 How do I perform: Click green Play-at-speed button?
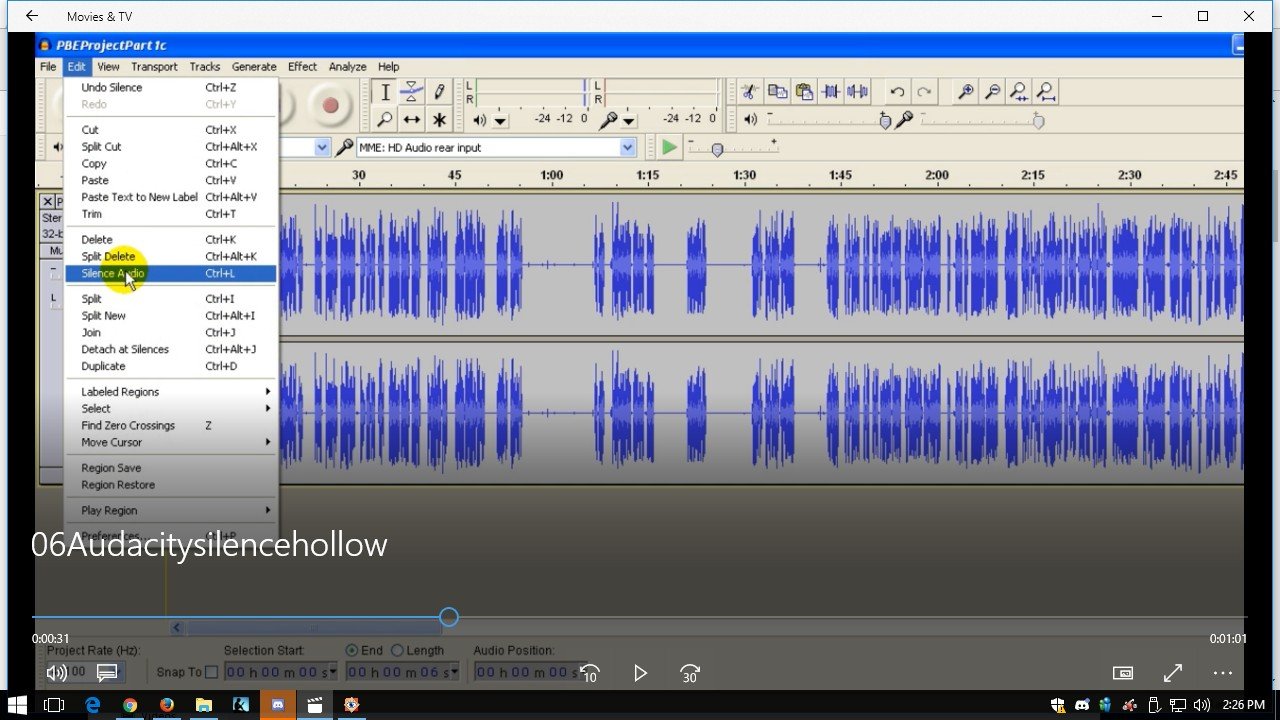669,147
